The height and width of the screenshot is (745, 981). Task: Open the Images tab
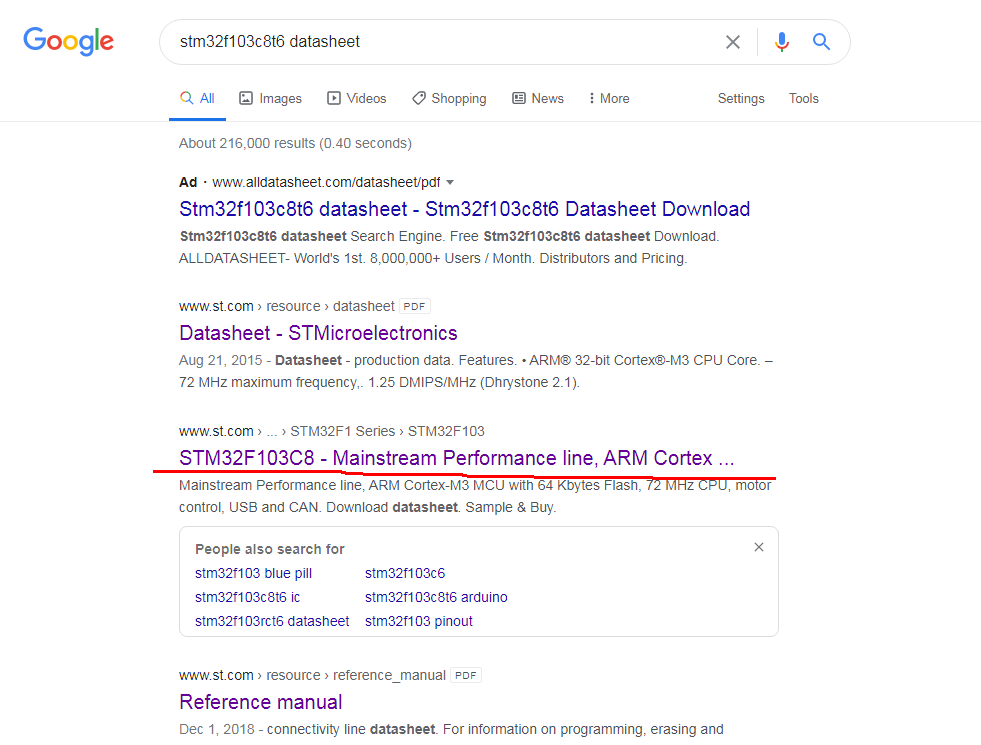click(x=270, y=99)
